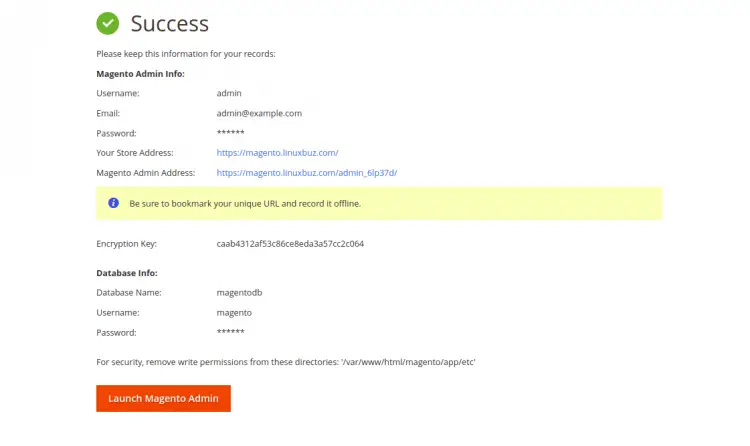
Task: Click the Database Name label
Action: (x=129, y=292)
